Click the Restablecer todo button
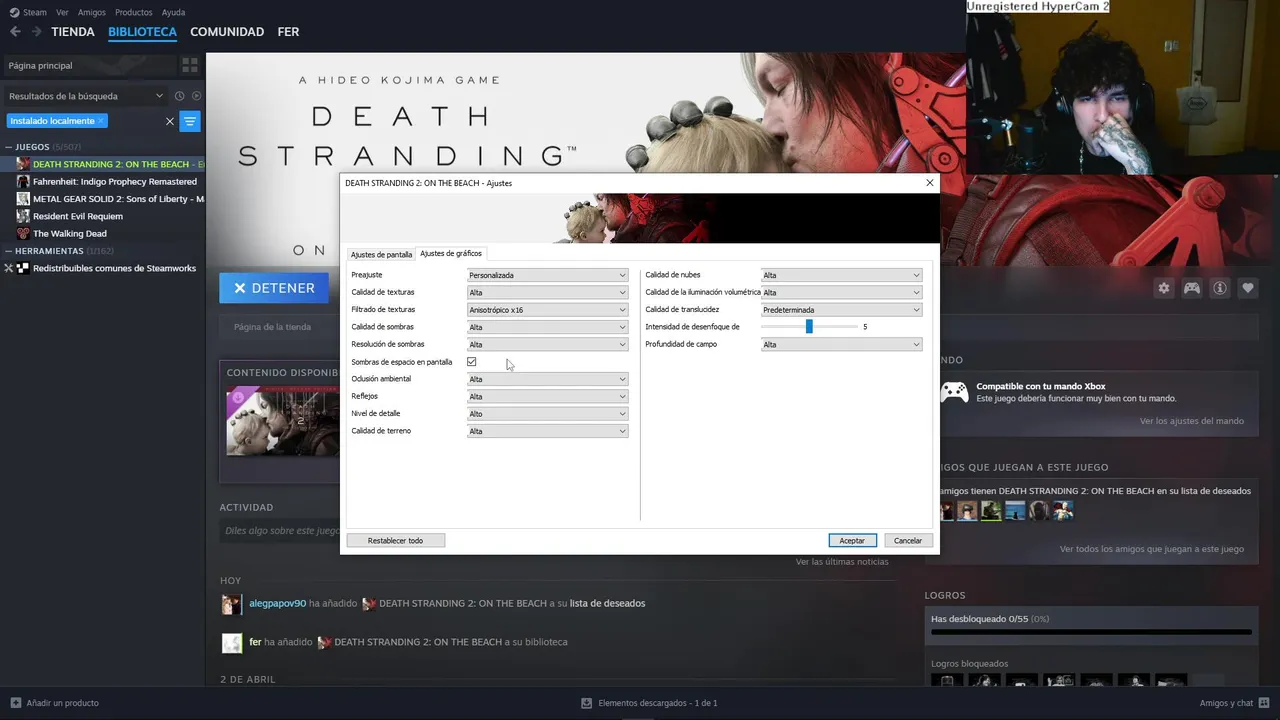This screenshot has width=1280, height=720. [x=395, y=540]
